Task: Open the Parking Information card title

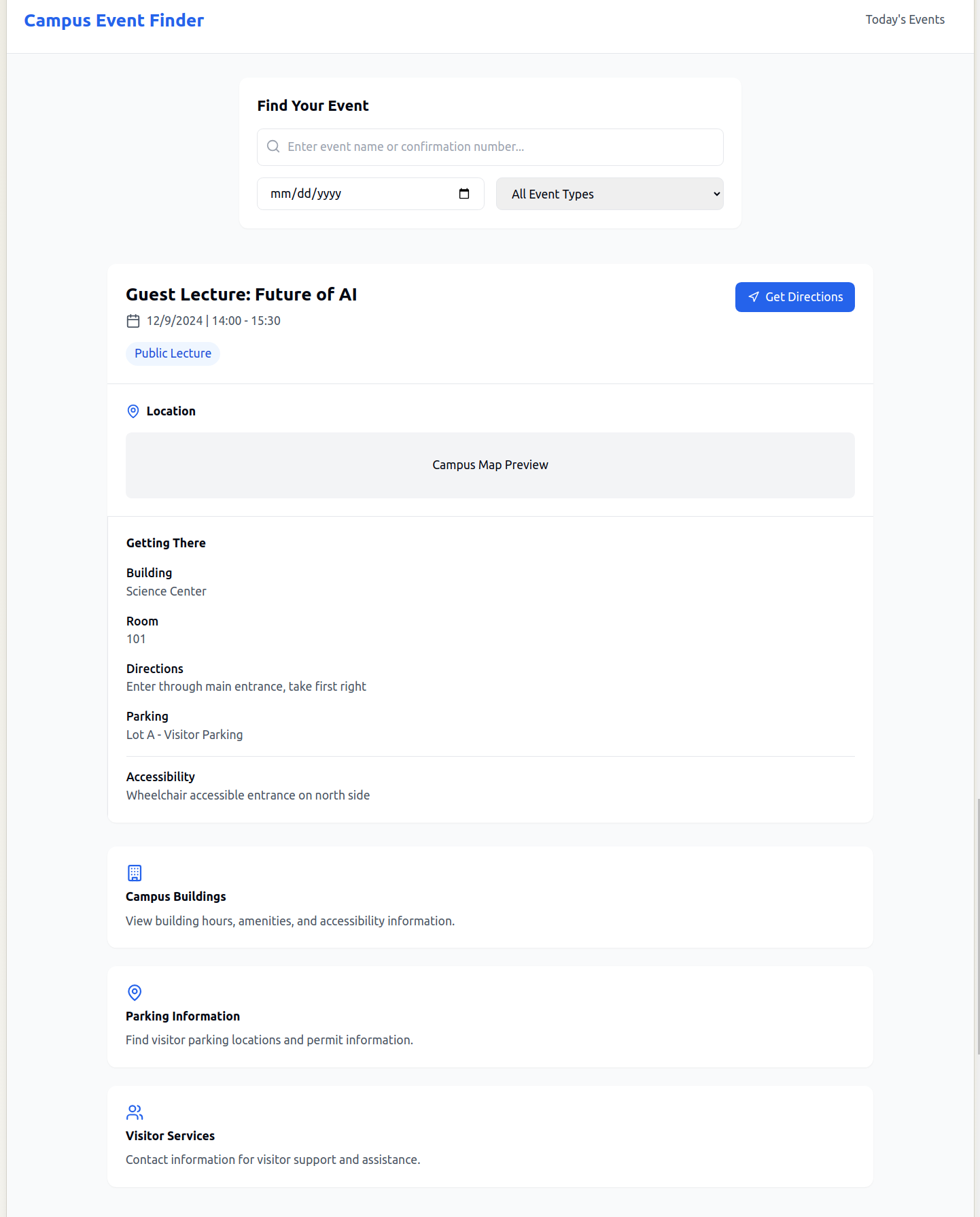Action: [183, 1016]
